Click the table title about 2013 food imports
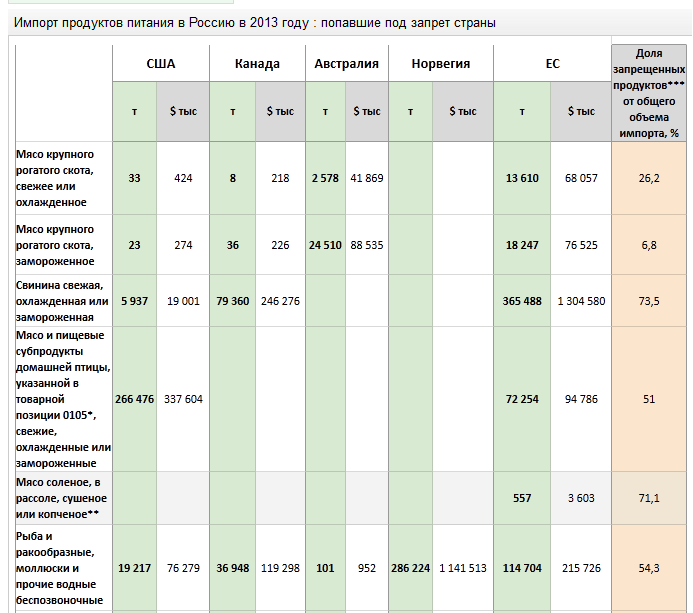Screen dimensions: 693x613 tap(254, 22)
